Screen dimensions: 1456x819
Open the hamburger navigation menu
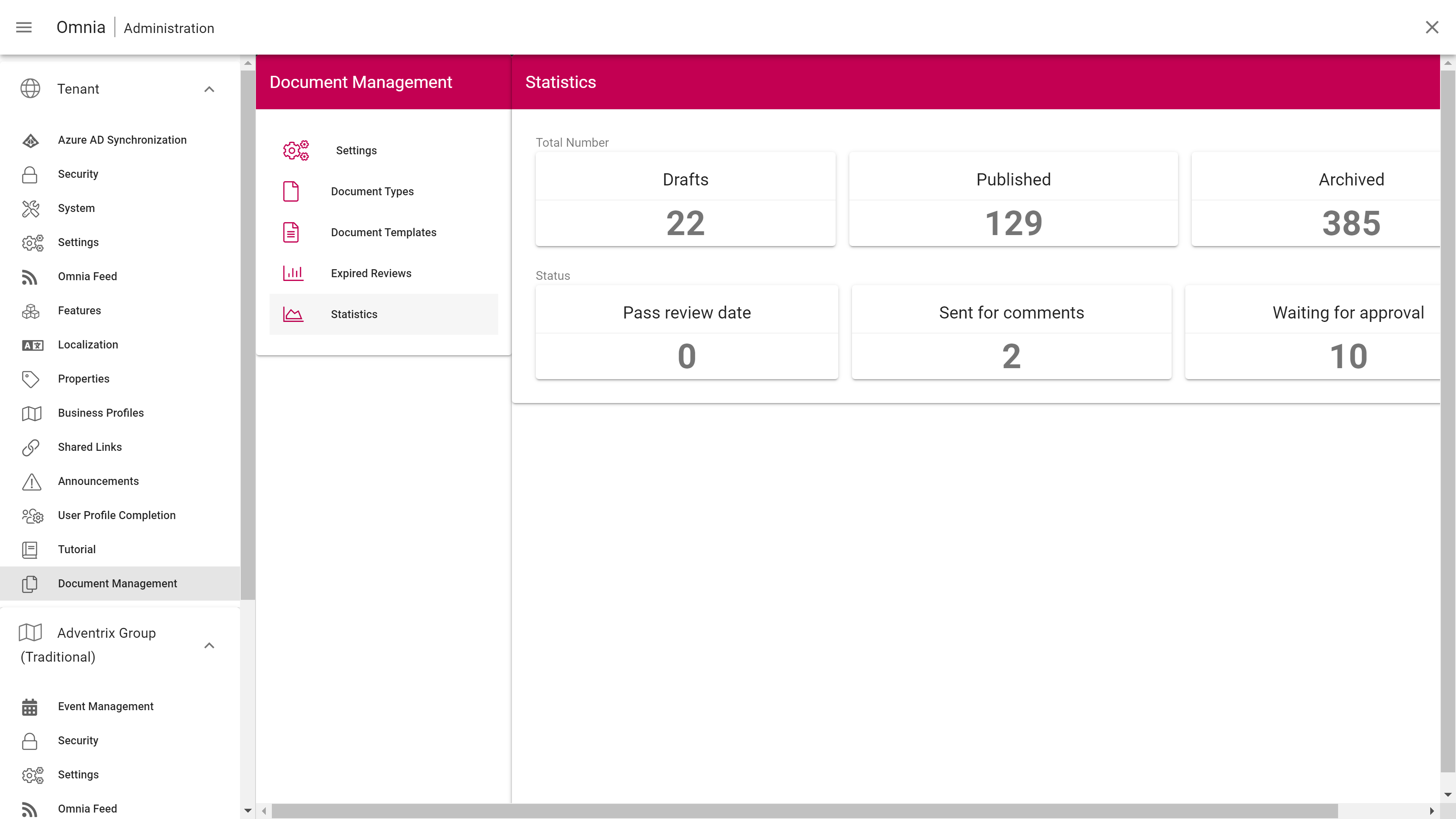click(x=24, y=27)
